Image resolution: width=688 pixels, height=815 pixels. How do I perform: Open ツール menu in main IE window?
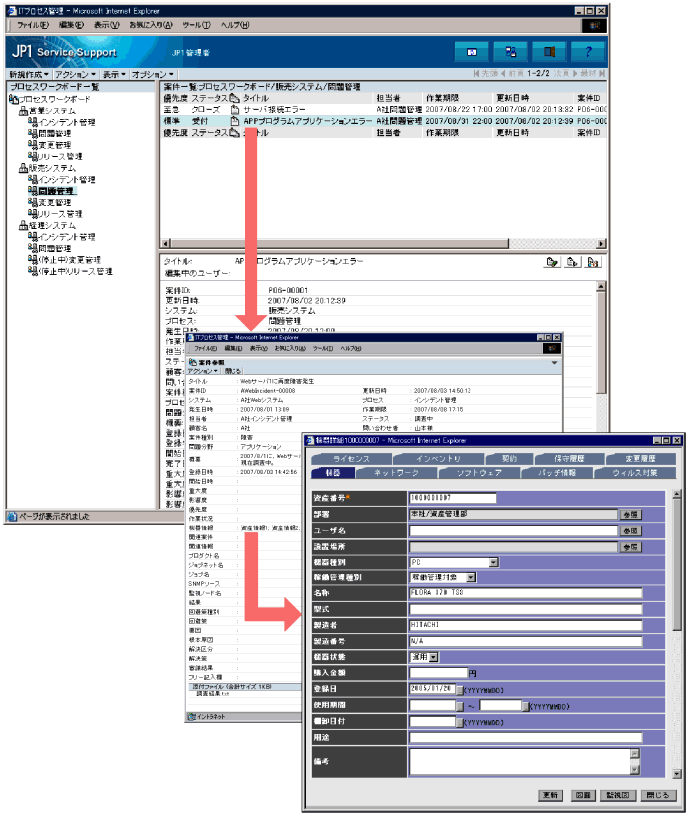pos(196,25)
